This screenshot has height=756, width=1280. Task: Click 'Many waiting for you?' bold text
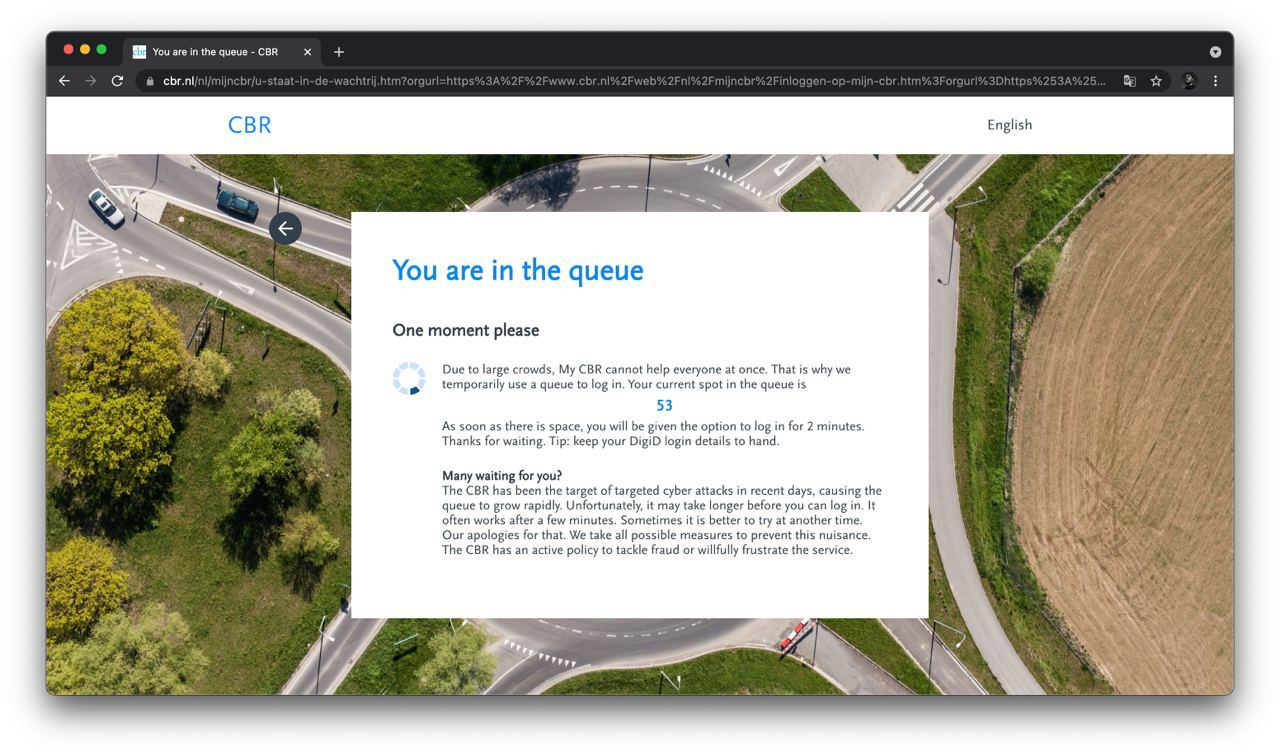(502, 476)
